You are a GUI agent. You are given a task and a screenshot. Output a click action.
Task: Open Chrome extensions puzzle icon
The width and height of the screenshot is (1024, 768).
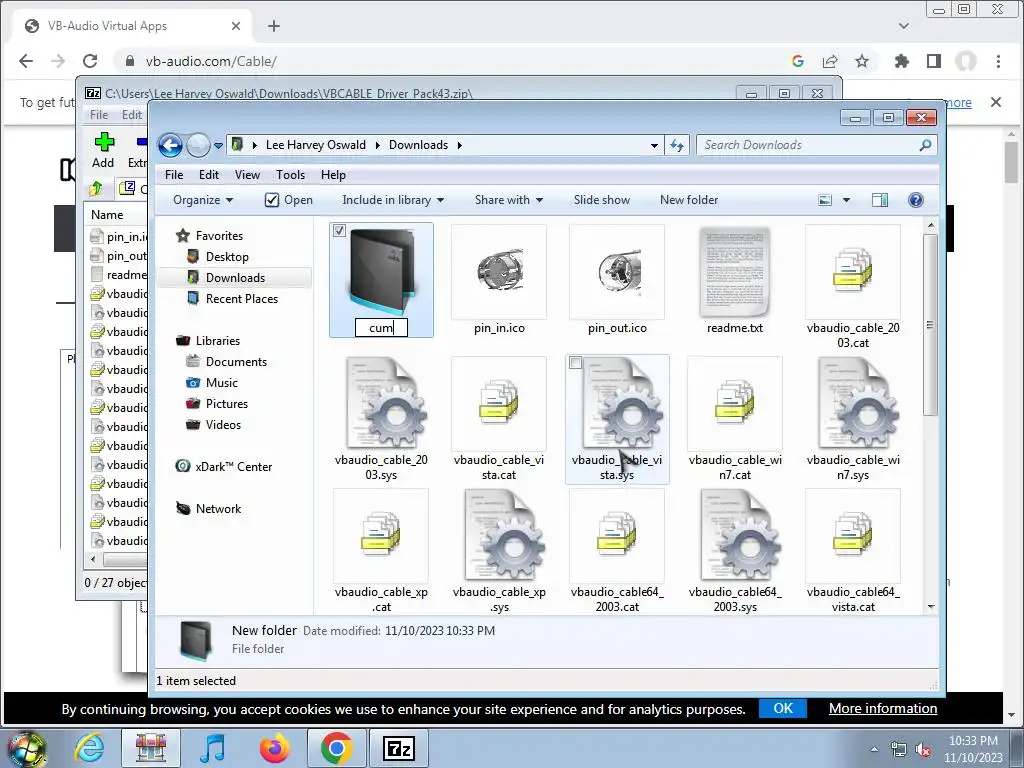[x=901, y=61]
